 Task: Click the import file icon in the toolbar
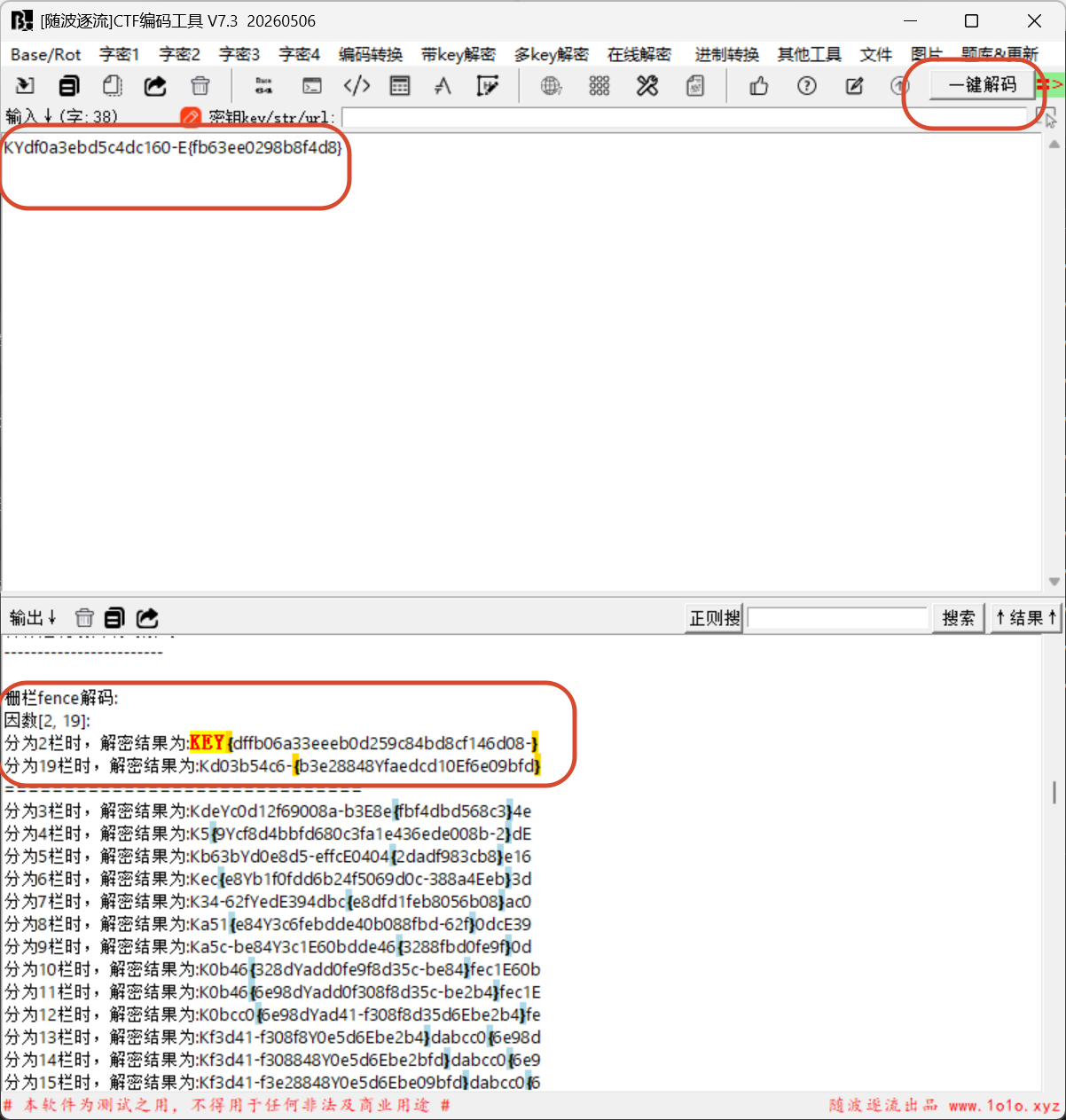(x=25, y=86)
